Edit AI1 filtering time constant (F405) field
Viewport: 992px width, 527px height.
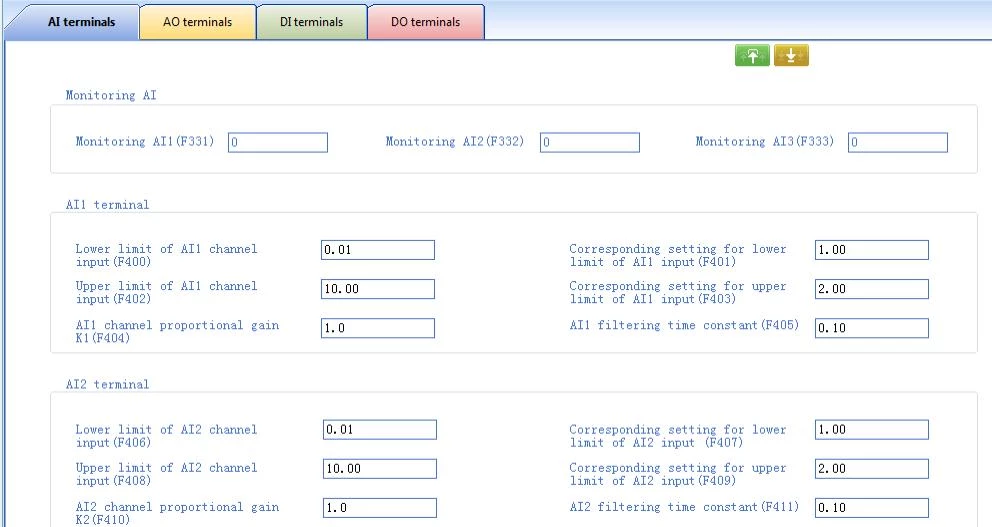pyautogui.click(x=871, y=328)
